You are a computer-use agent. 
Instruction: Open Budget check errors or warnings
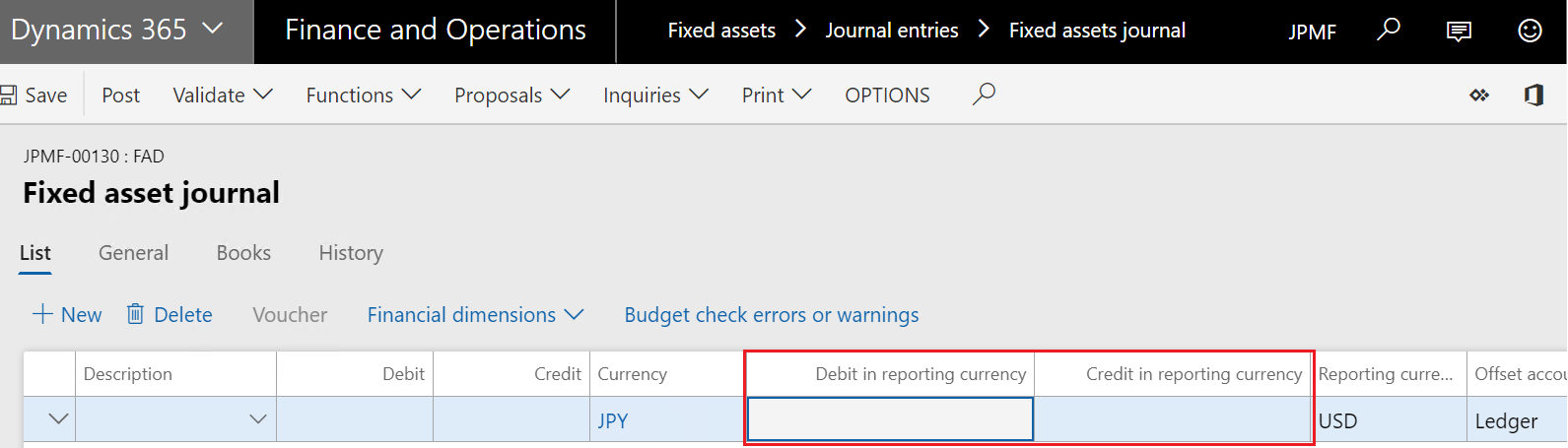coord(771,315)
